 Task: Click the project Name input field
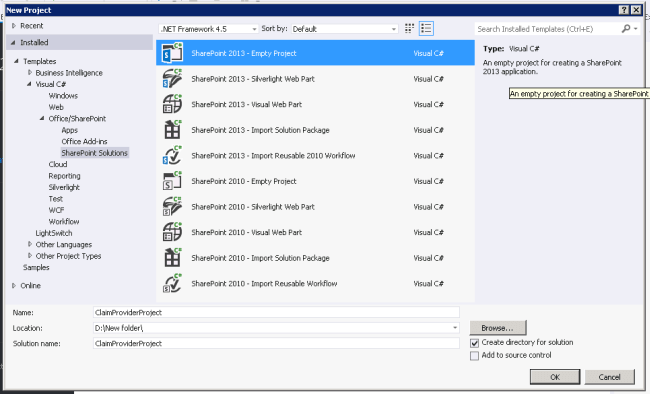(276, 313)
